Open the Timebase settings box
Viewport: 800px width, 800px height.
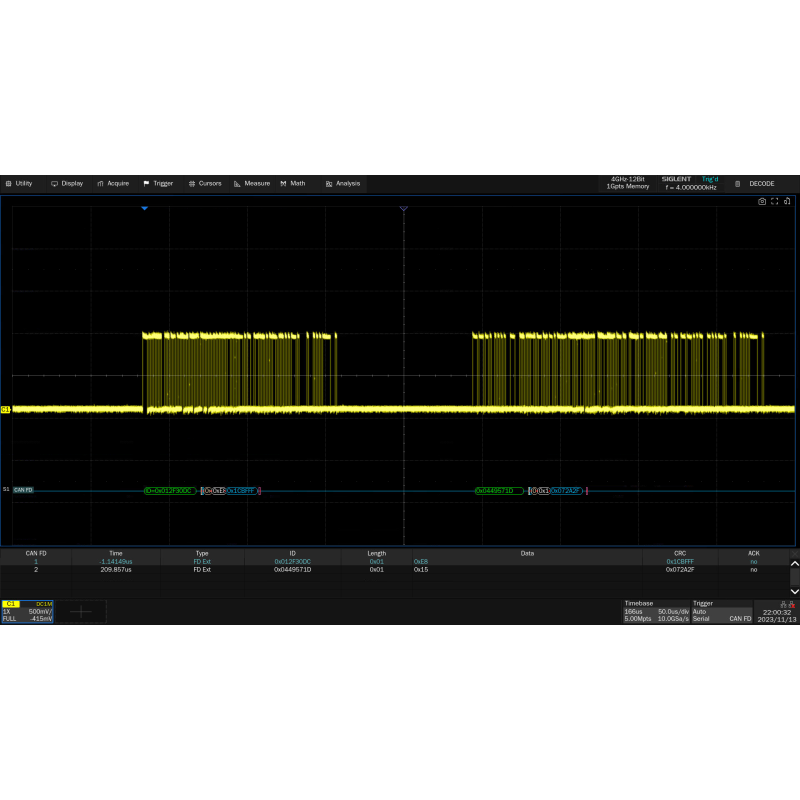point(655,611)
